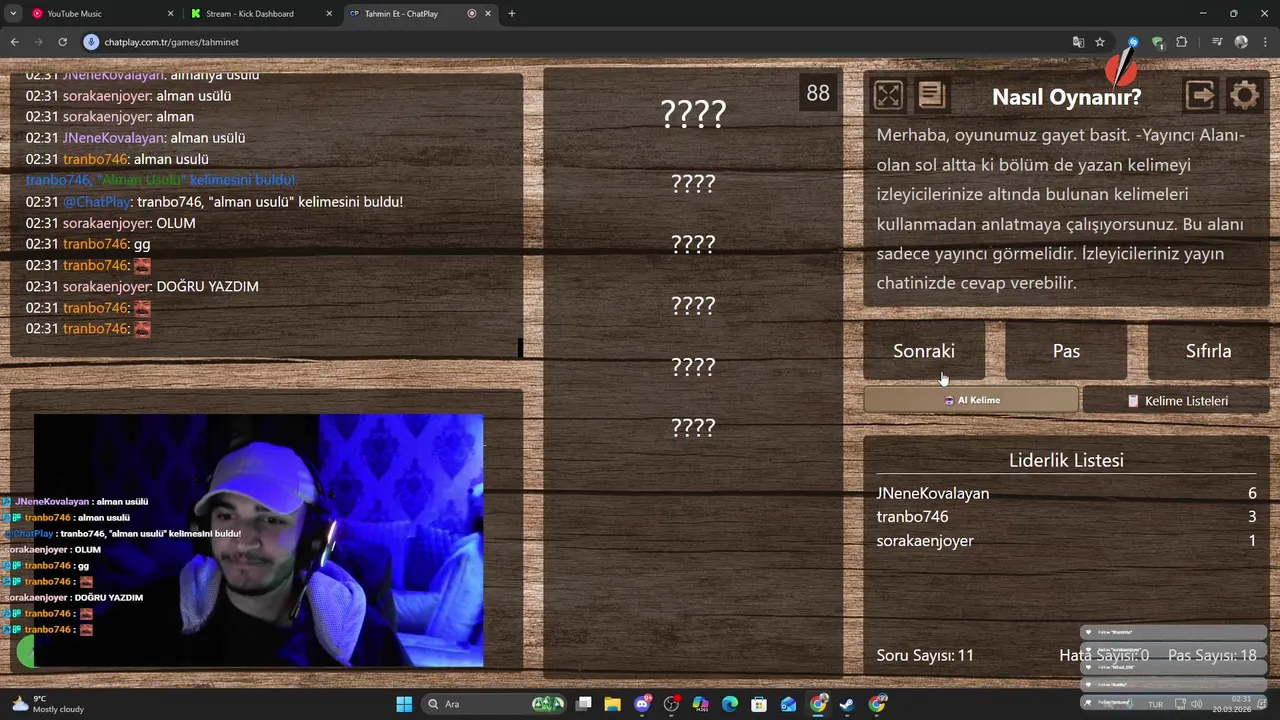Enable the AI Kelime option
The image size is (1280, 720).
click(x=971, y=400)
